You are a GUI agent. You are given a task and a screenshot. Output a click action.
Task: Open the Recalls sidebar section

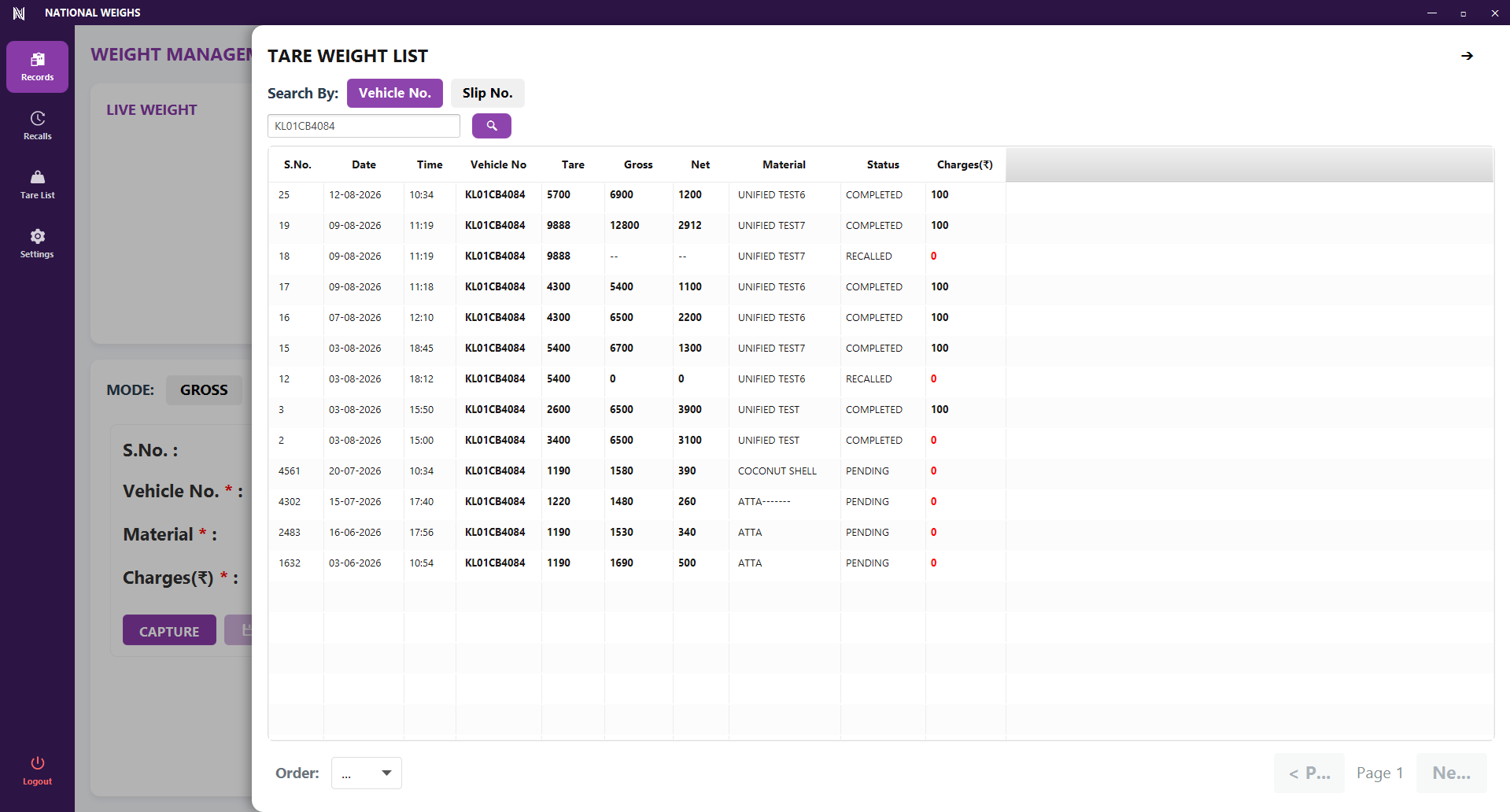tap(37, 126)
